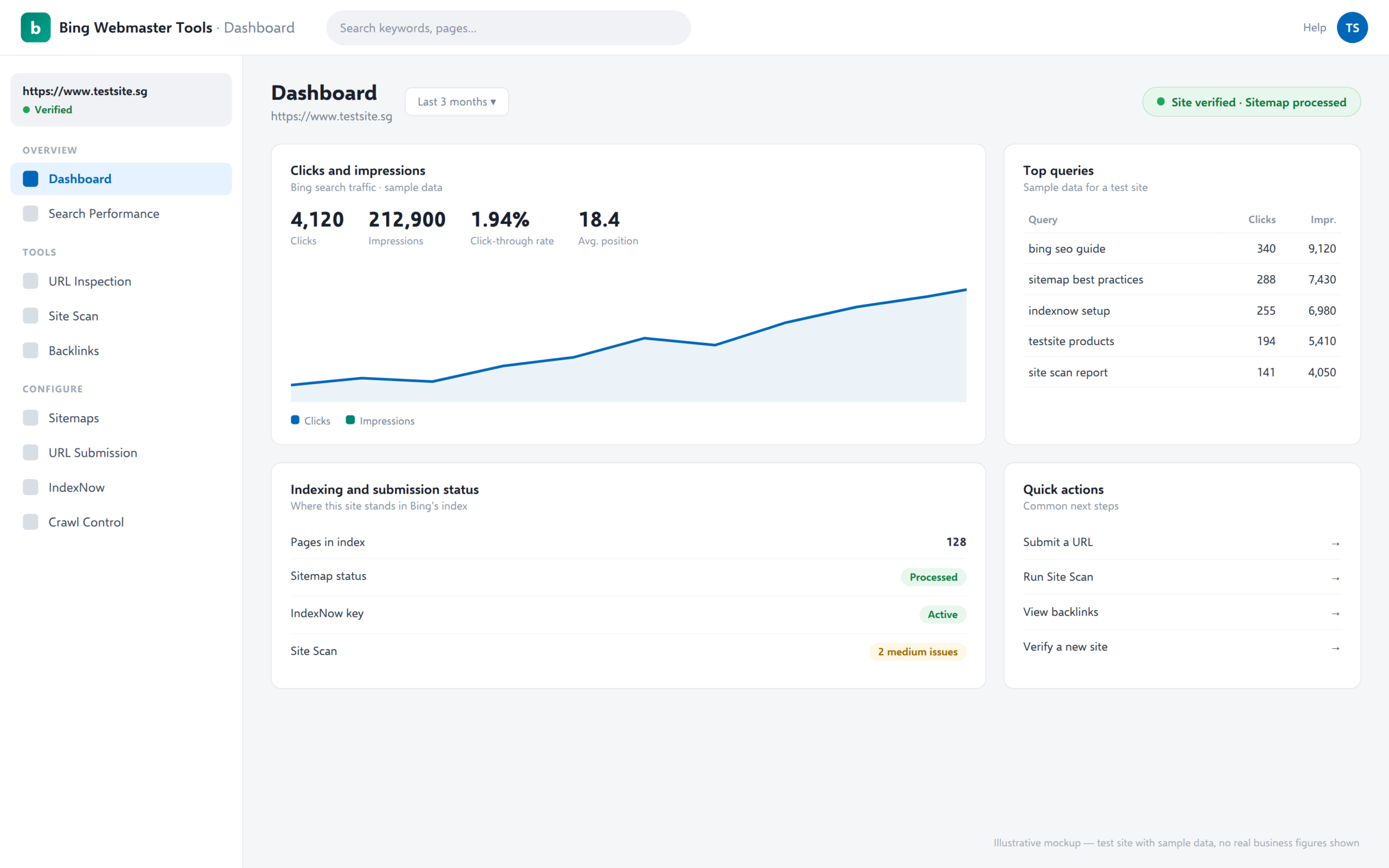The width and height of the screenshot is (1389, 868).
Task: Click the Processed sitemap status badge
Action: (933, 577)
